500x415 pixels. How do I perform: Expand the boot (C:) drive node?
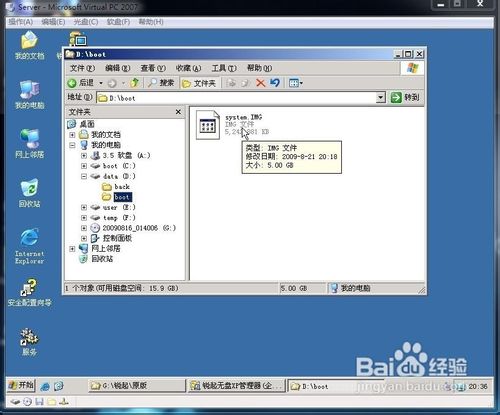(84, 166)
